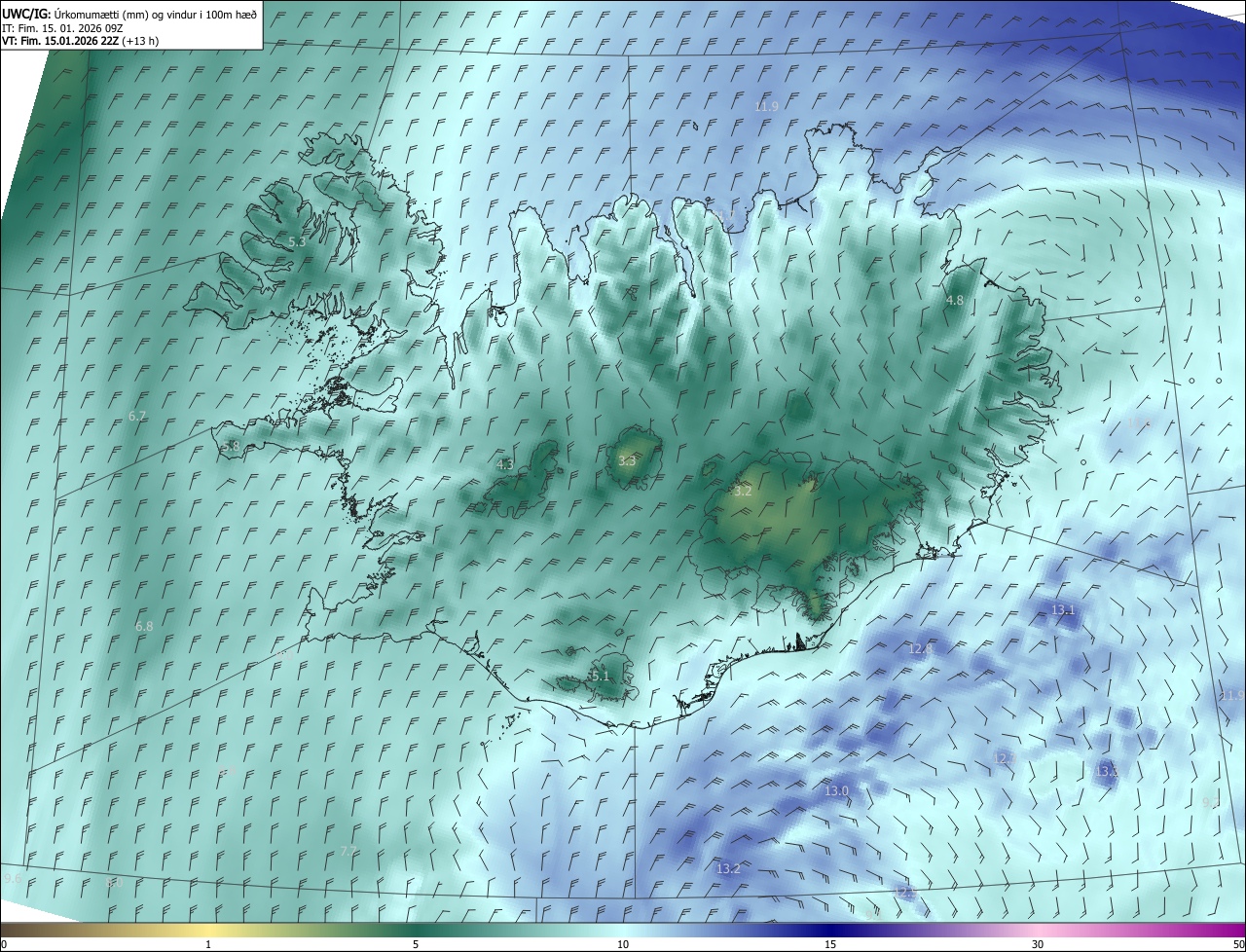Screen dimensions: 1246x952
Task: Click the title 'Úrkomumætti (mm) og vindur í 100m hæð'
Action: [156, 14]
